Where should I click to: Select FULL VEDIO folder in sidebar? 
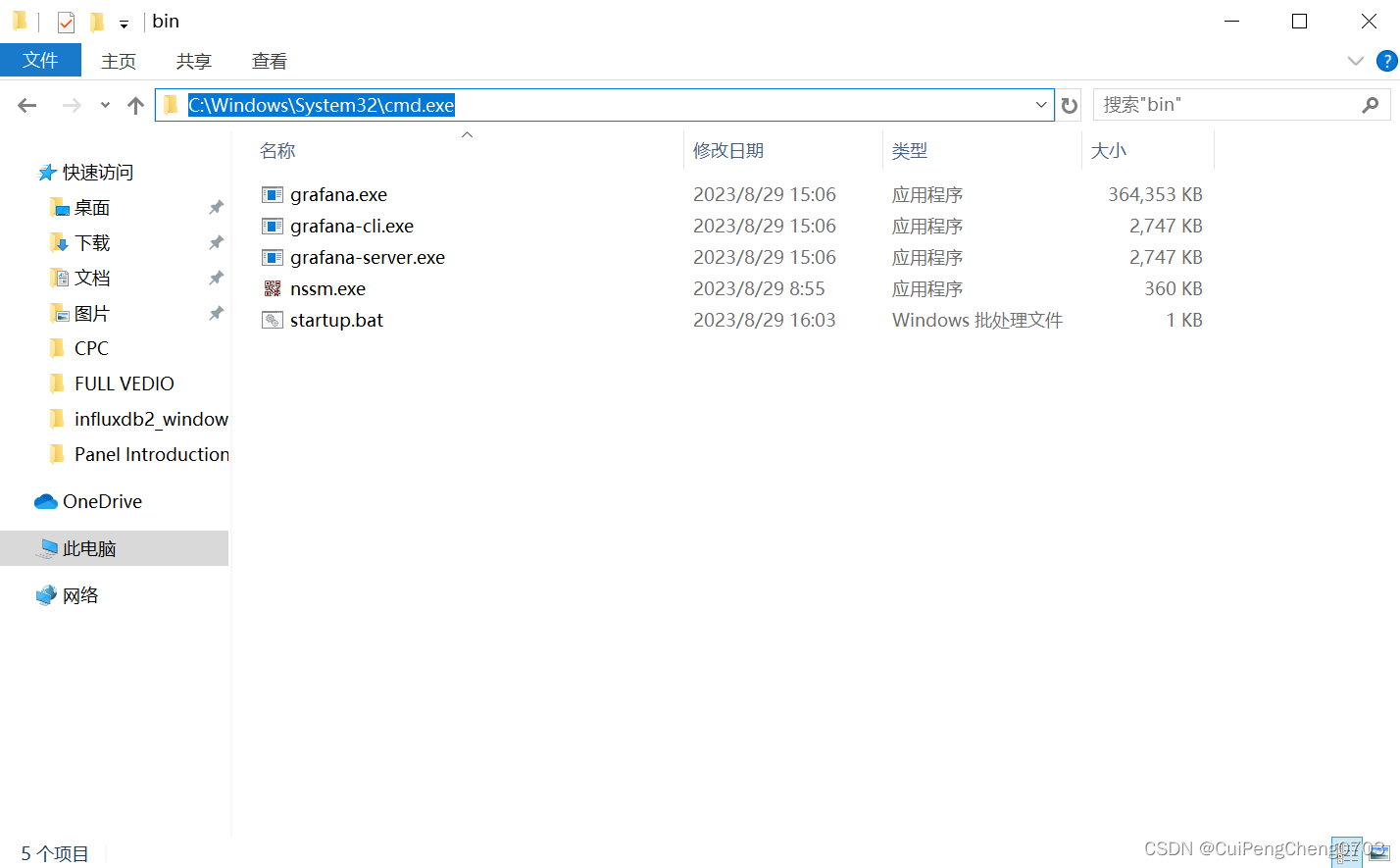click(125, 383)
